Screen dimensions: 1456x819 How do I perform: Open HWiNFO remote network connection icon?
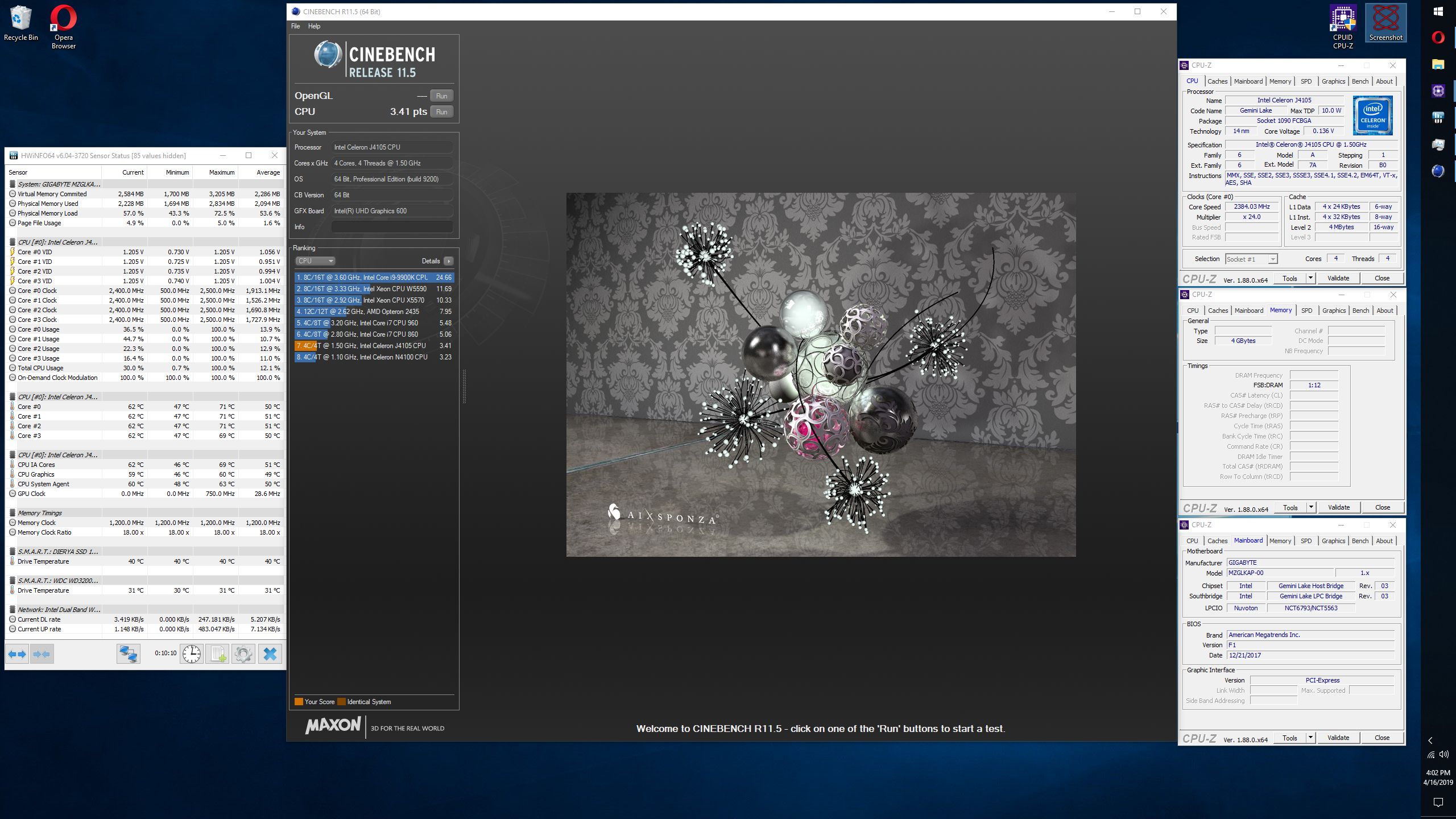128,654
